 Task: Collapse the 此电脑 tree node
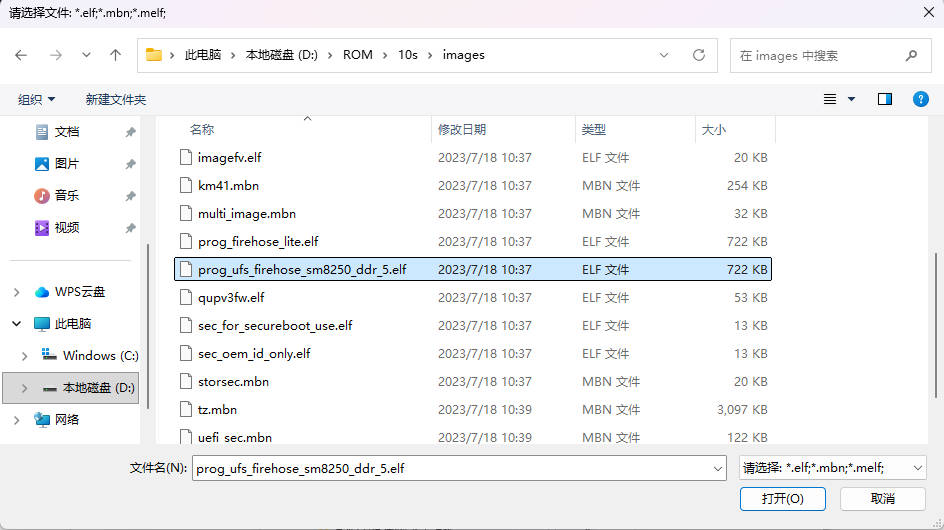point(16,324)
